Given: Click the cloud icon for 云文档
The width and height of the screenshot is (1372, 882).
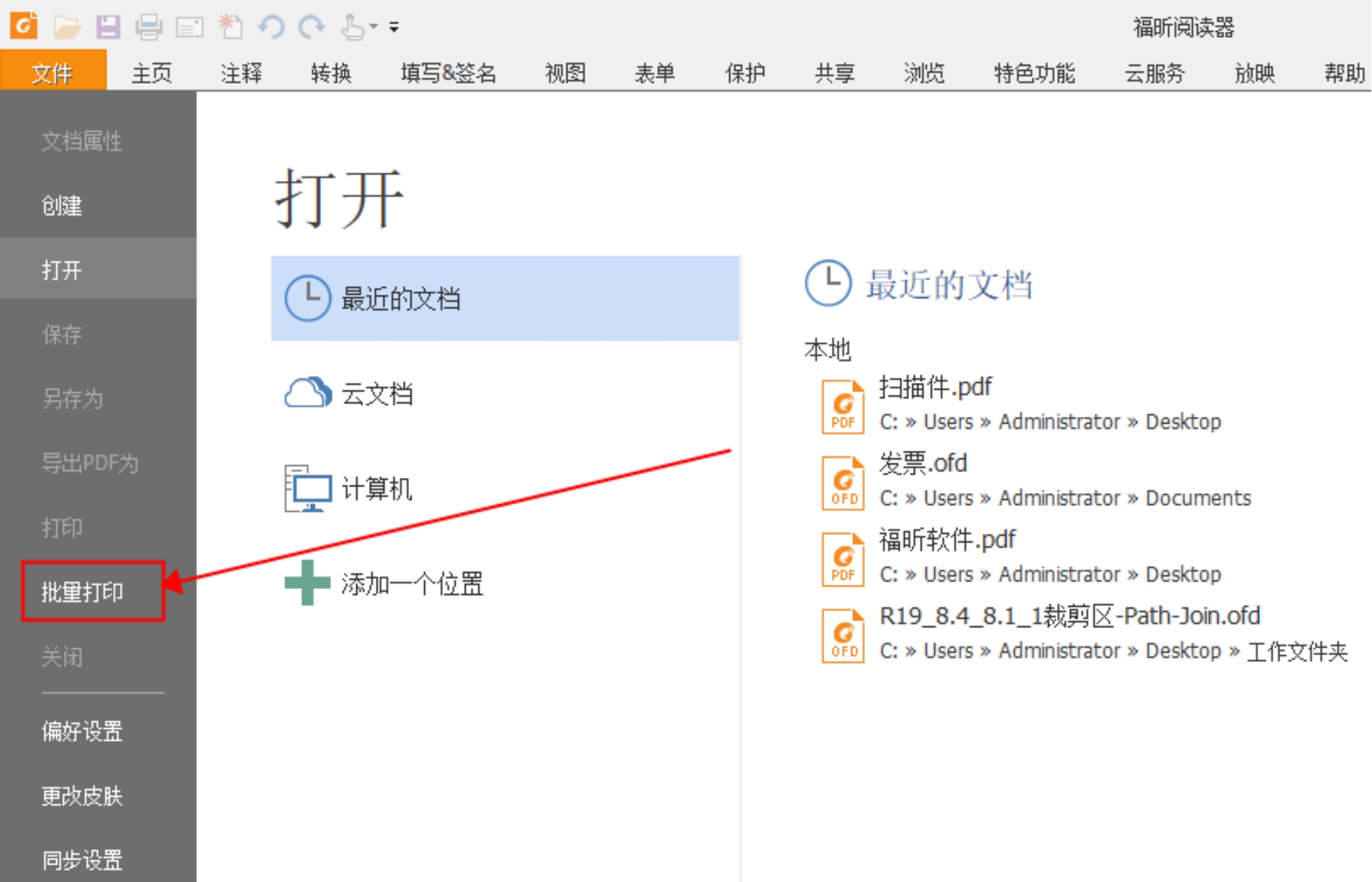Looking at the screenshot, I should click(307, 393).
